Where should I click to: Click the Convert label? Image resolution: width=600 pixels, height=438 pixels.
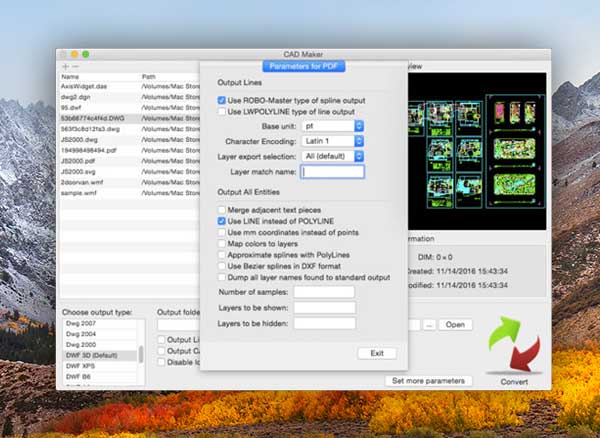coord(514,382)
